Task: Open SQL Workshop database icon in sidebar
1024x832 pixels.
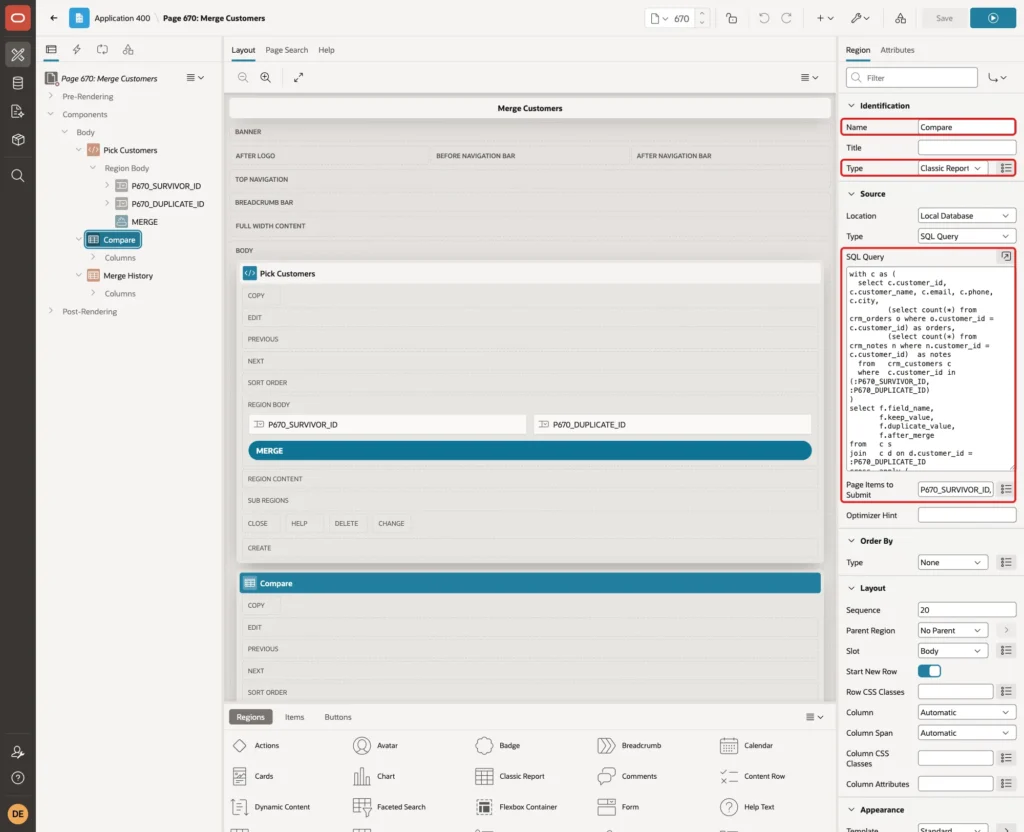Action: pos(18,83)
